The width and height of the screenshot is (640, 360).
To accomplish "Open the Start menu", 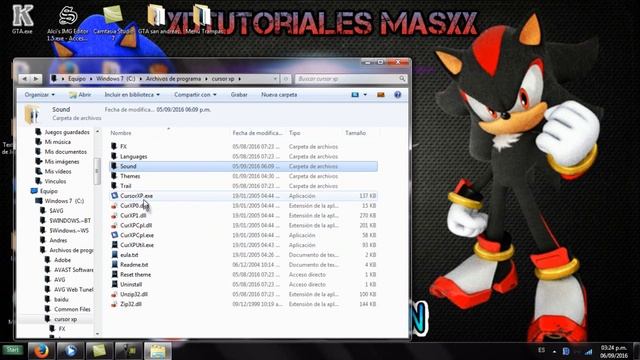I will click(x=13, y=350).
